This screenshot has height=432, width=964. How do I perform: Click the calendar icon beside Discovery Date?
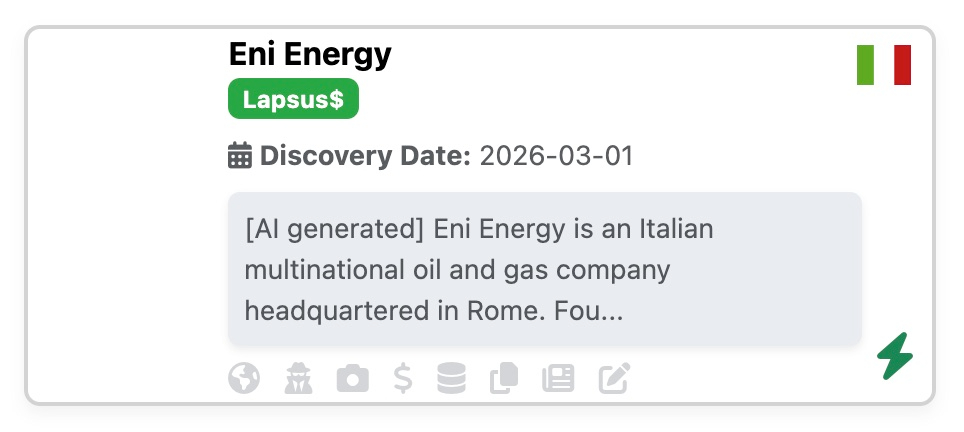240,156
